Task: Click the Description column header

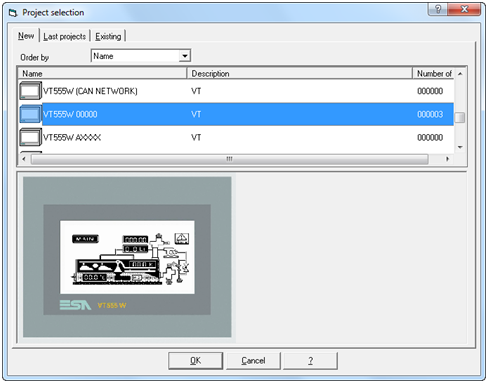Action: point(300,73)
